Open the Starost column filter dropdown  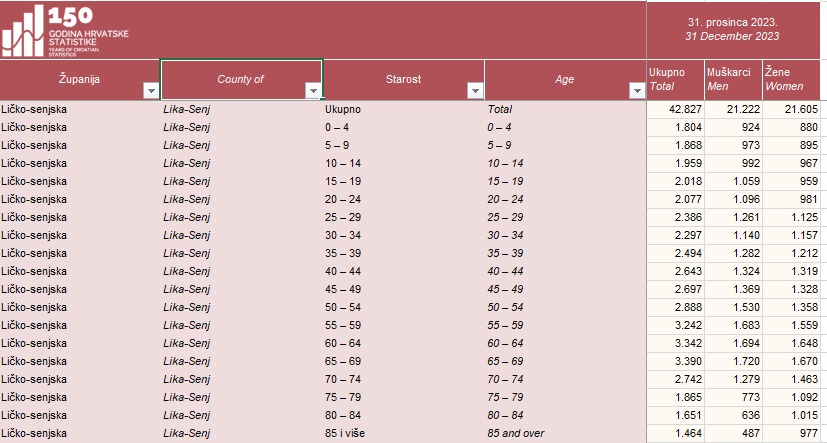tap(475, 91)
